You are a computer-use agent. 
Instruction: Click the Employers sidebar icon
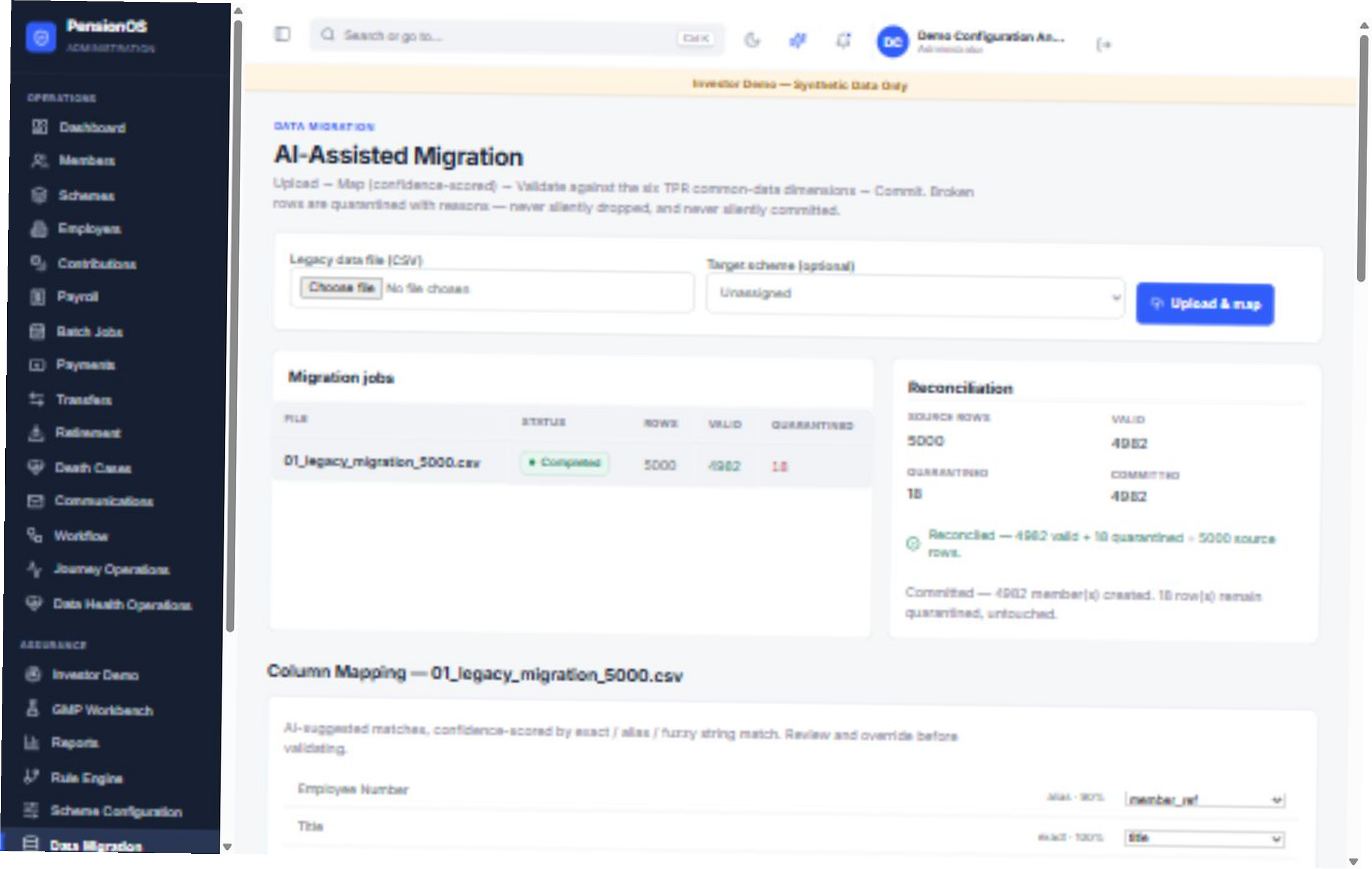[x=38, y=229]
